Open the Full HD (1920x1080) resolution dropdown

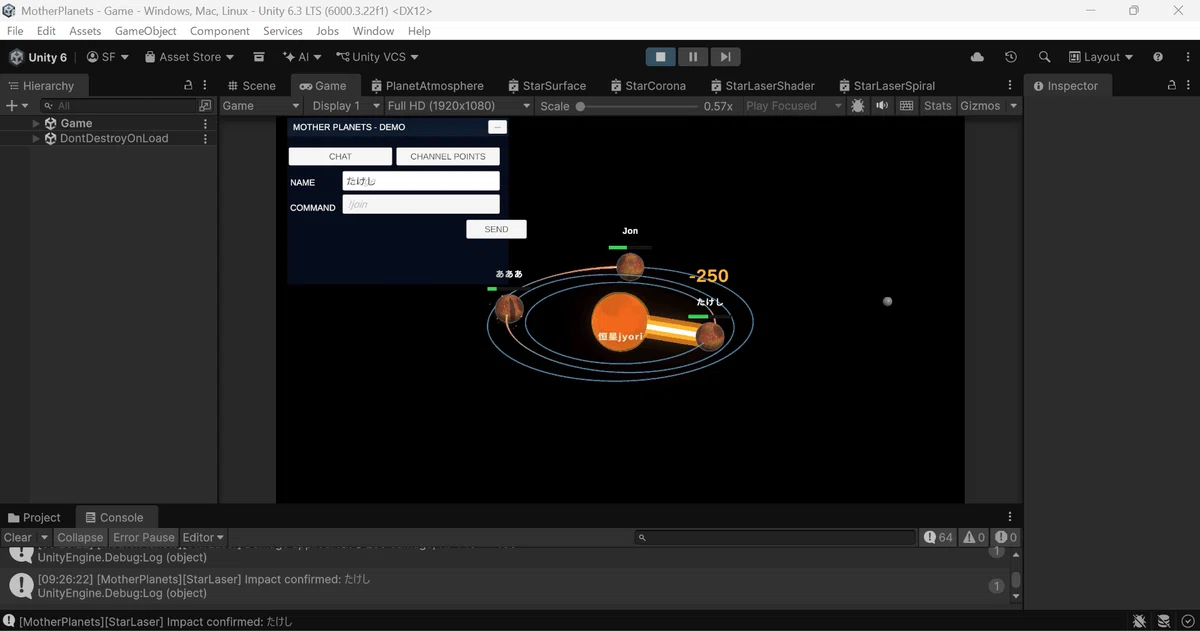coord(459,105)
